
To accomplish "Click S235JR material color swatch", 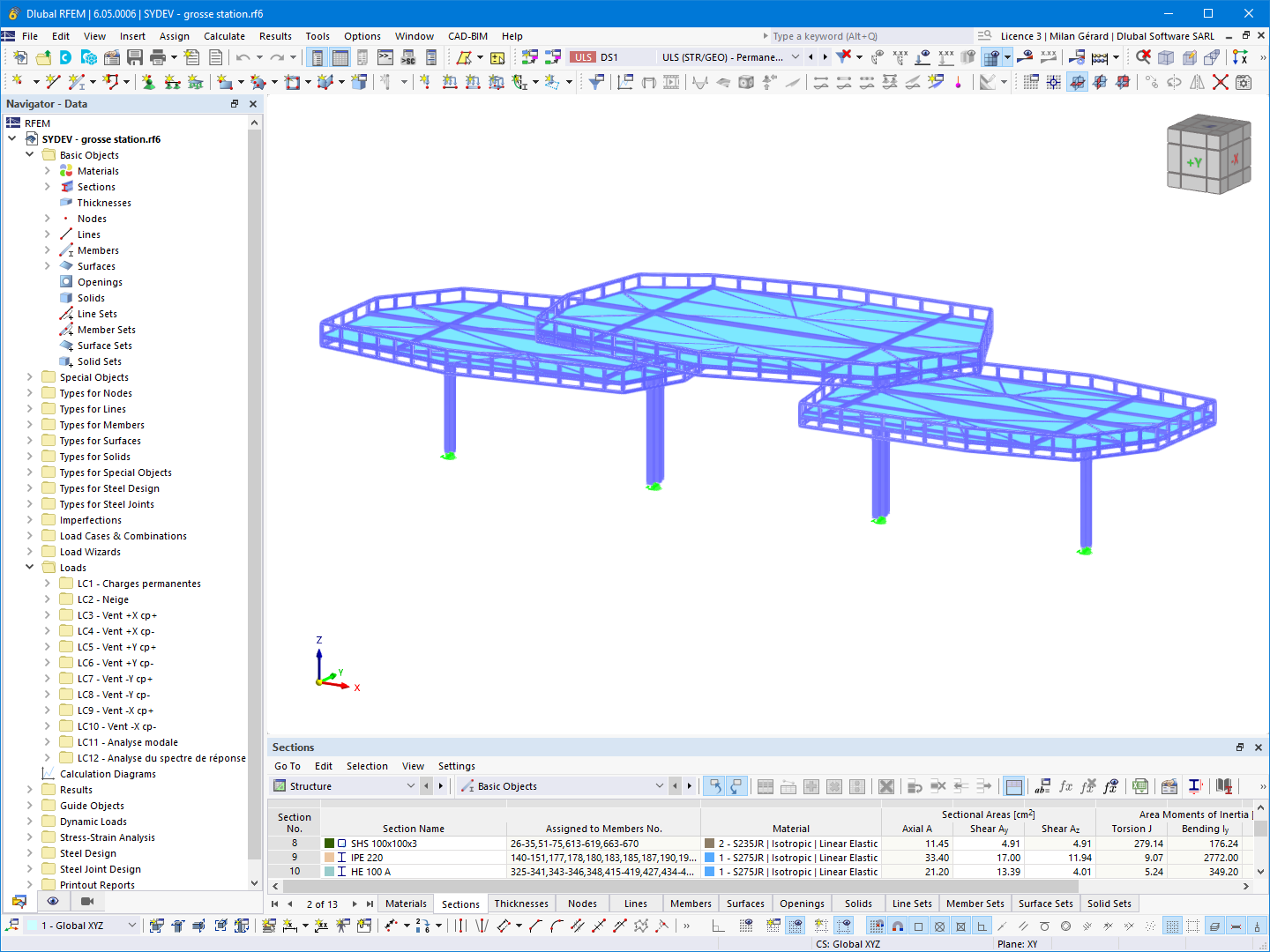I will (709, 844).
